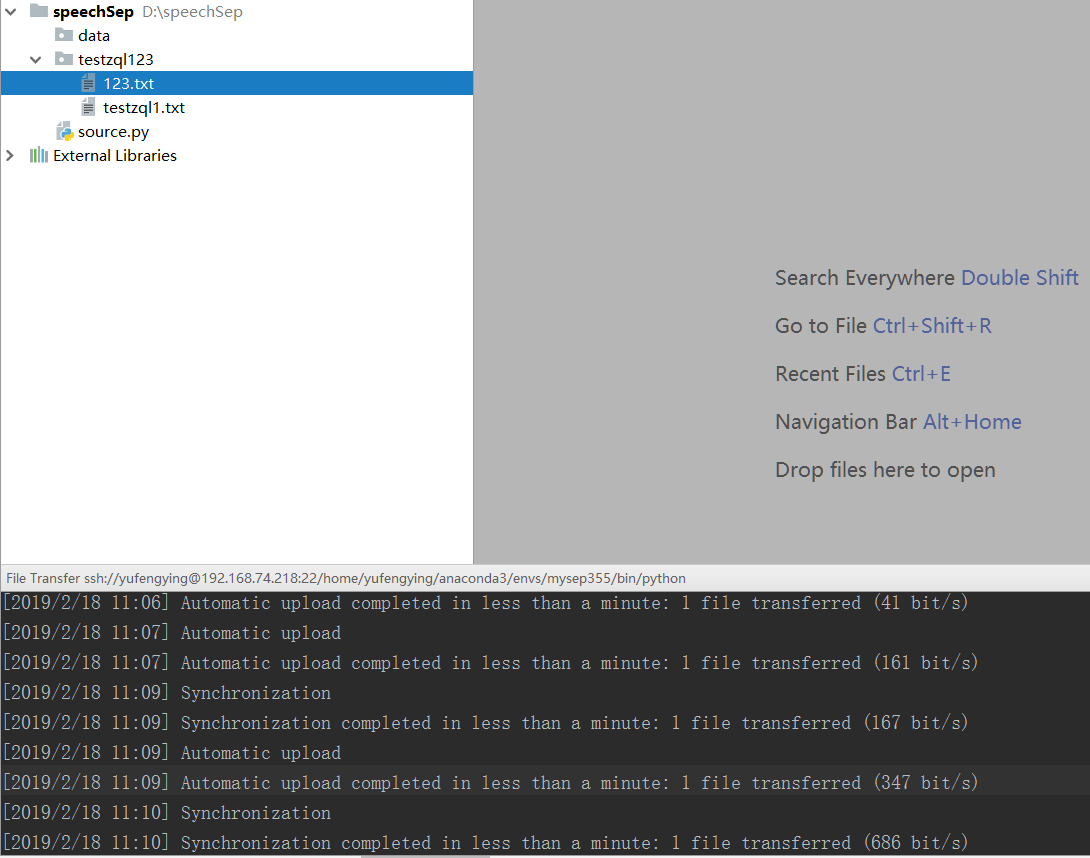The height and width of the screenshot is (858, 1090).
Task: Select External Libraries label
Action: (115, 156)
